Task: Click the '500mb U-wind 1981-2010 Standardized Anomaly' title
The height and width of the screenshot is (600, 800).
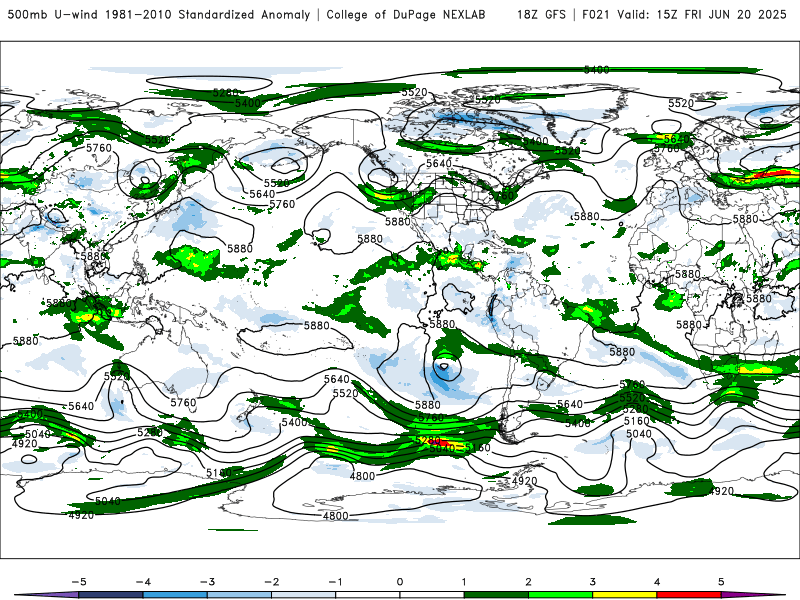Action: [x=159, y=14]
